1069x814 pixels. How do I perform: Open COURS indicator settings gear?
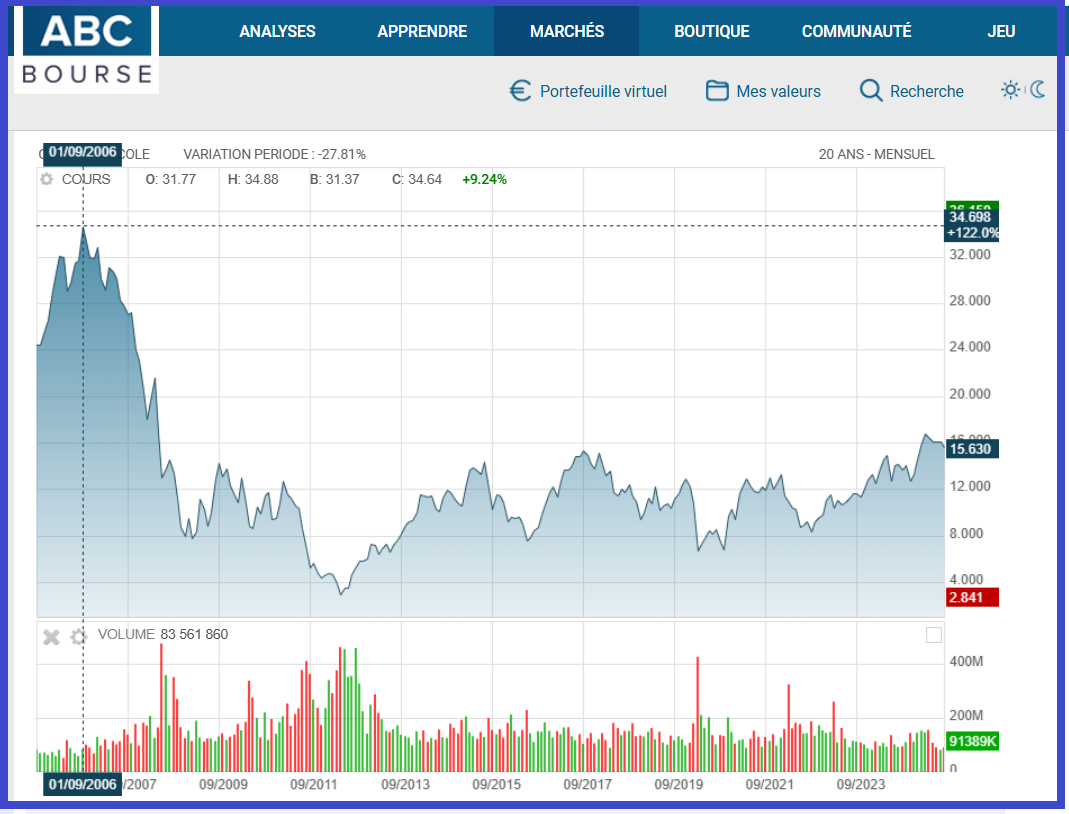(46, 180)
